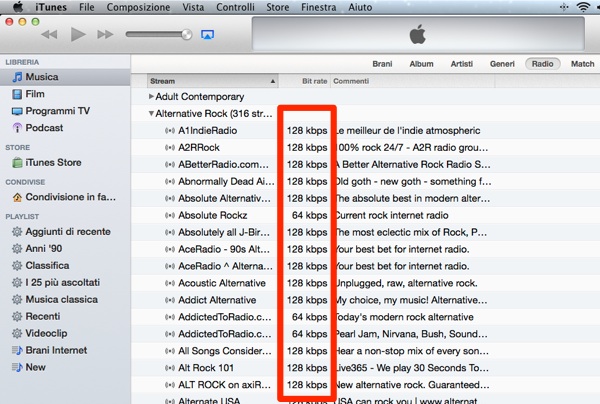Screen dimensions: 600x404
Task: Open iTunes Store in sidebar
Action: point(65,163)
